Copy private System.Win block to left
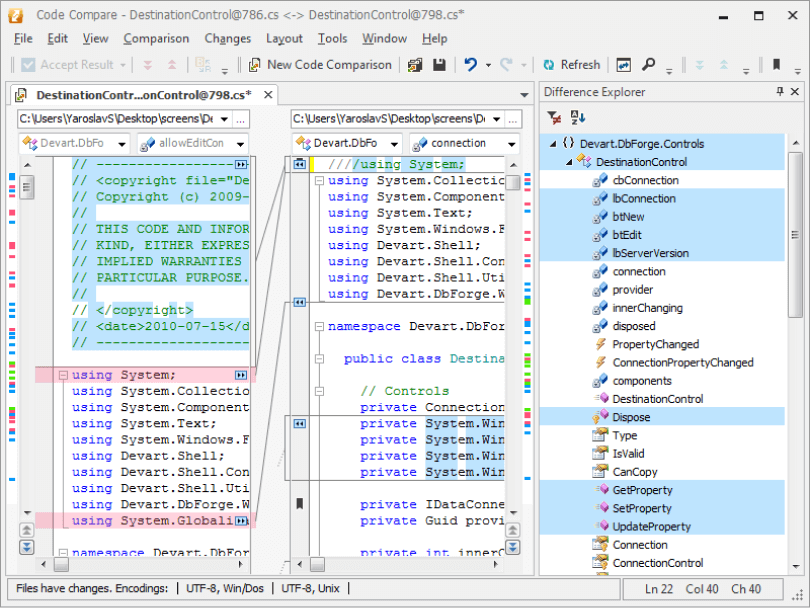810x608 pixels. coord(300,424)
